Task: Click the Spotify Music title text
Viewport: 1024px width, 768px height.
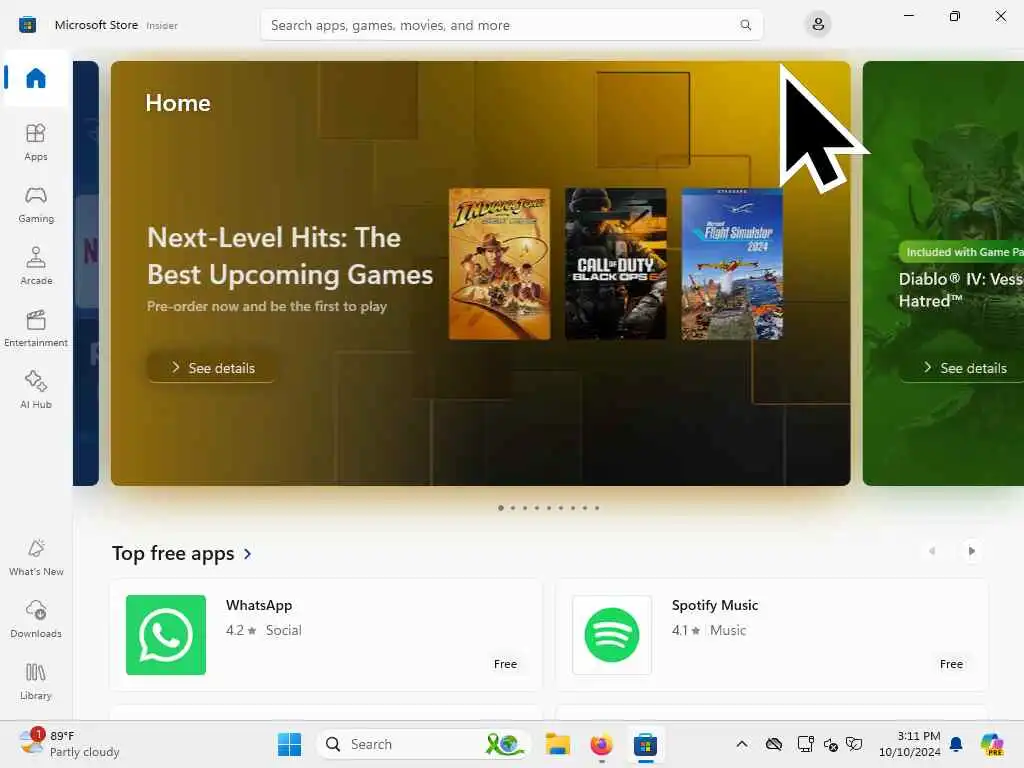Action: point(715,605)
